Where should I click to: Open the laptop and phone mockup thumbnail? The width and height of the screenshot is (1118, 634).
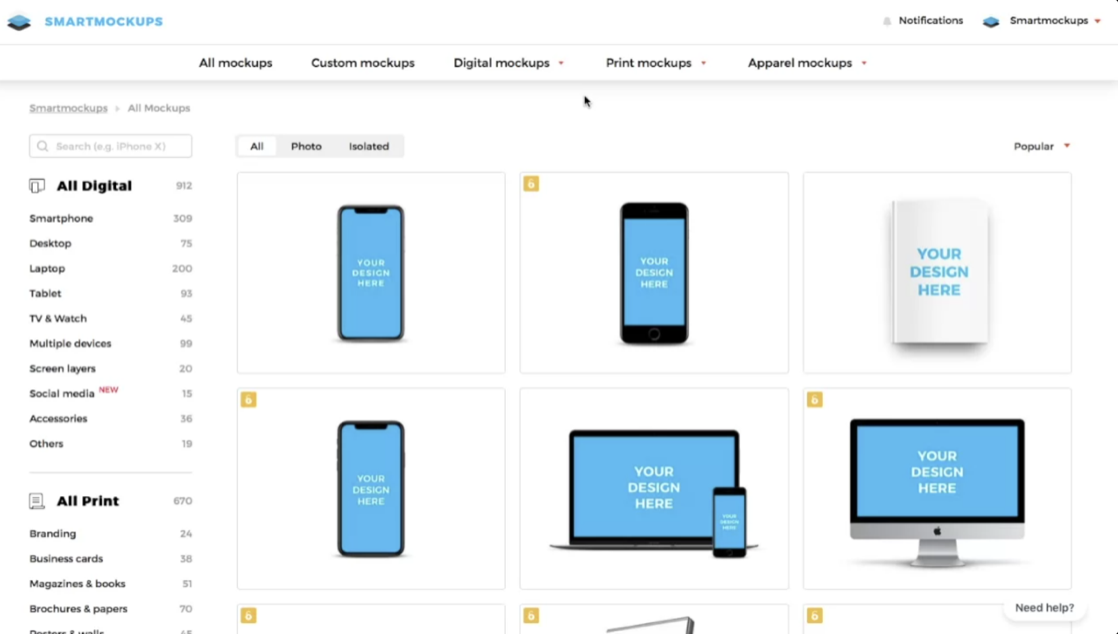654,489
